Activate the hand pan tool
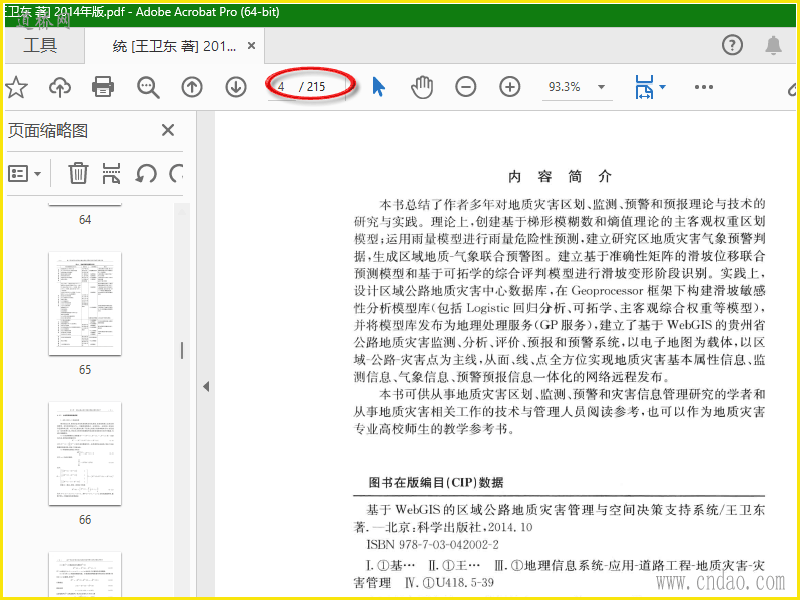Viewport: 800px width, 600px height. click(x=422, y=87)
